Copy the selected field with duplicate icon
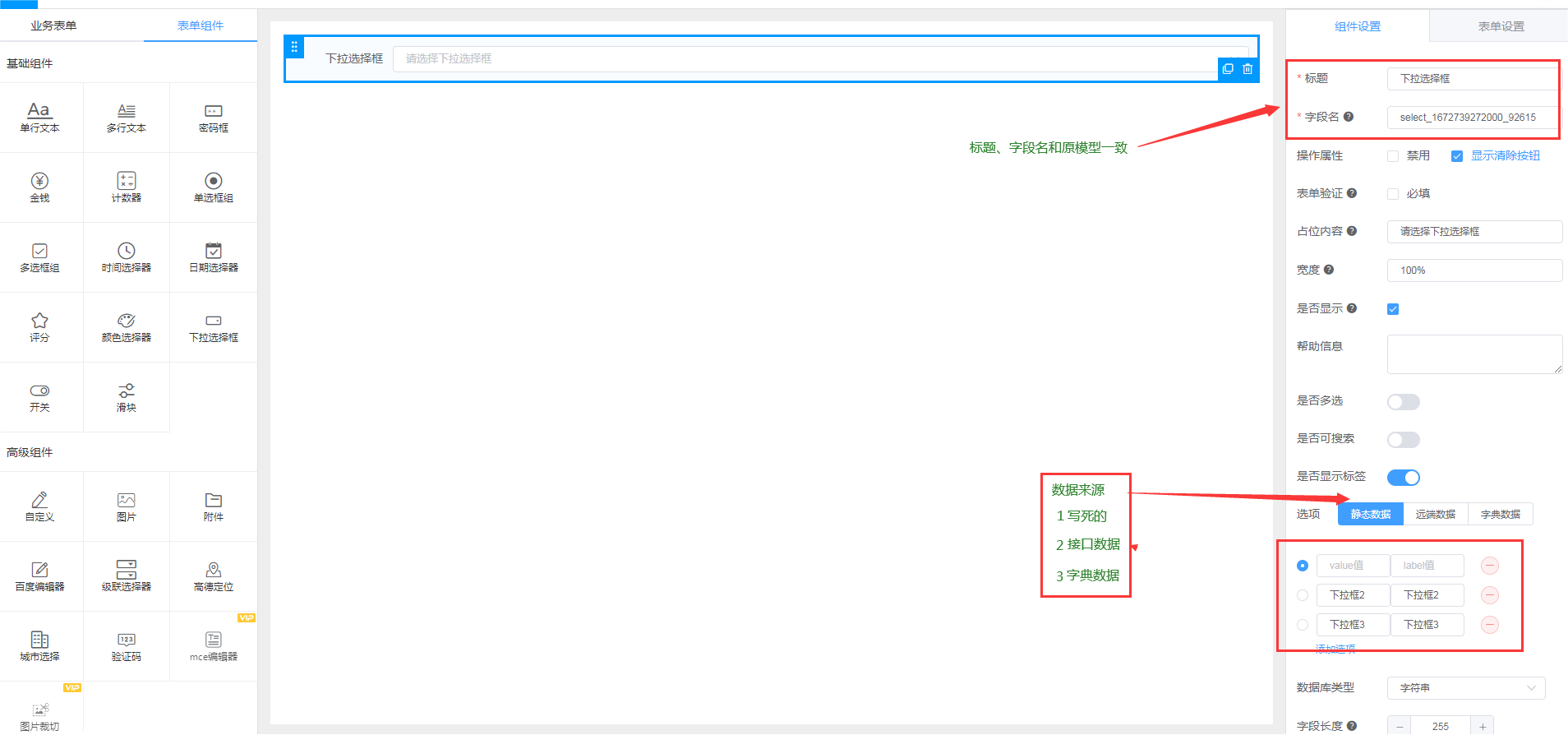Image resolution: width=1568 pixels, height=735 pixels. click(x=1228, y=69)
